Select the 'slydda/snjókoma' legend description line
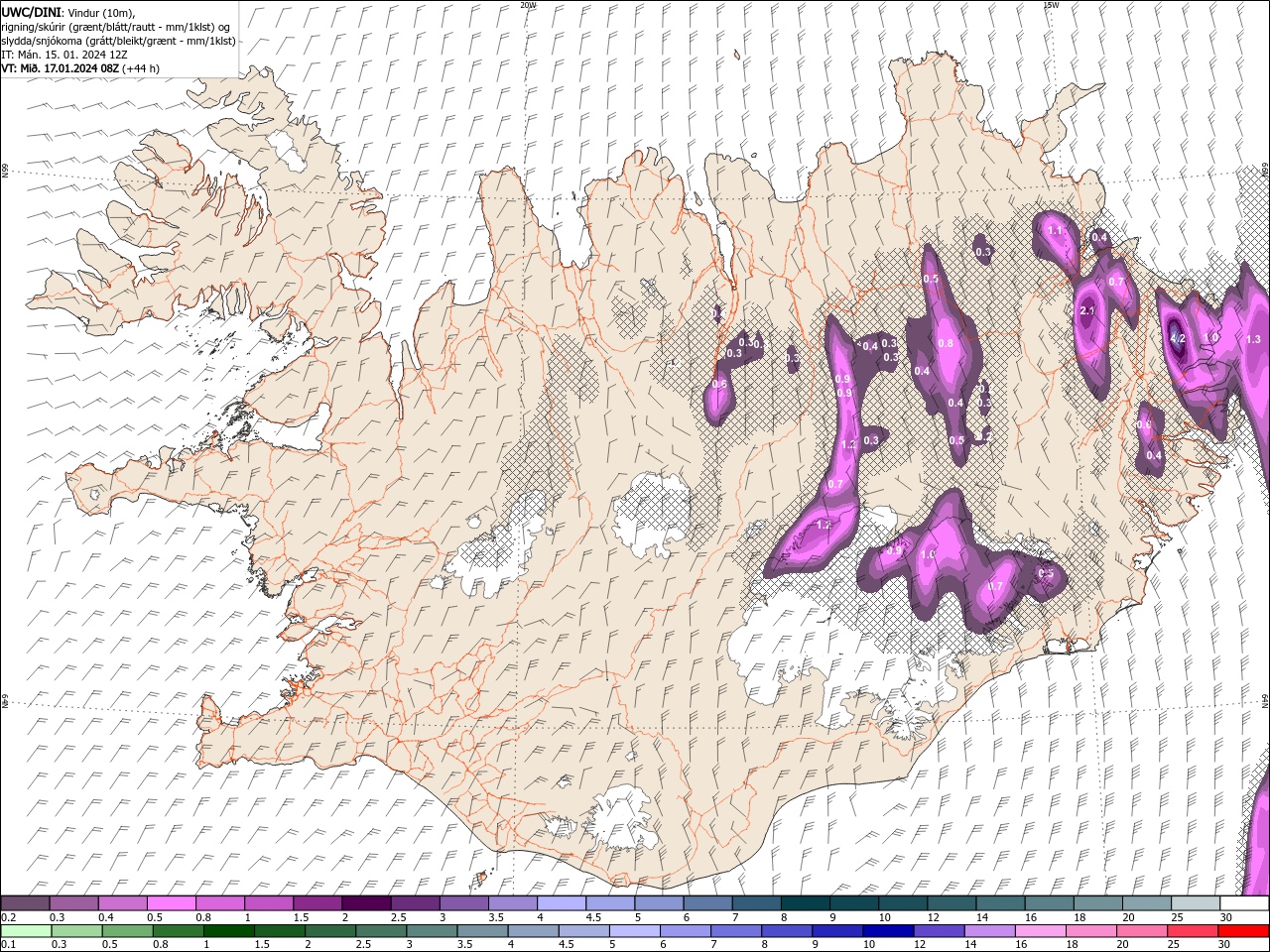 [119, 41]
